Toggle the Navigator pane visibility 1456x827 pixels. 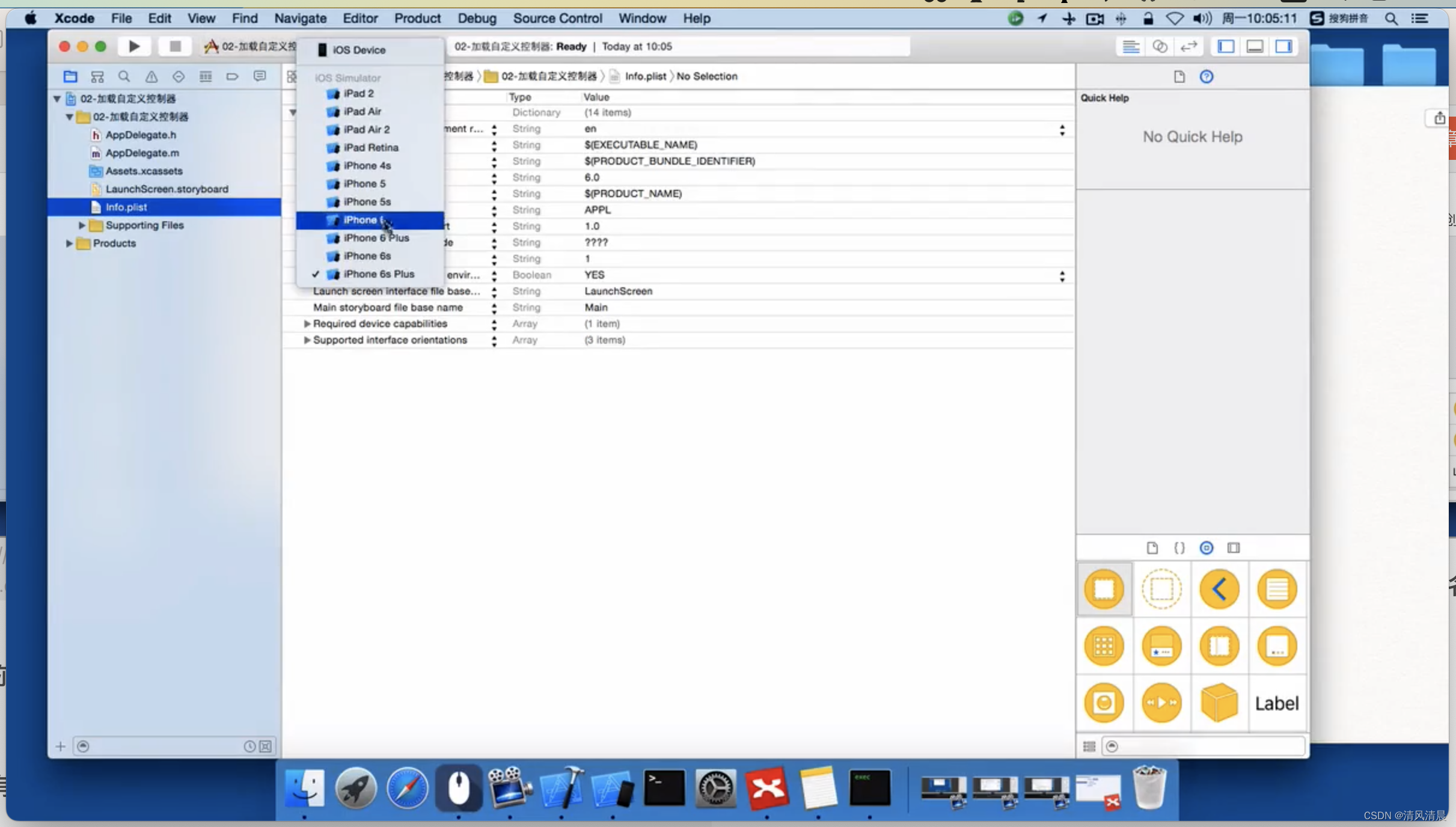point(1226,46)
